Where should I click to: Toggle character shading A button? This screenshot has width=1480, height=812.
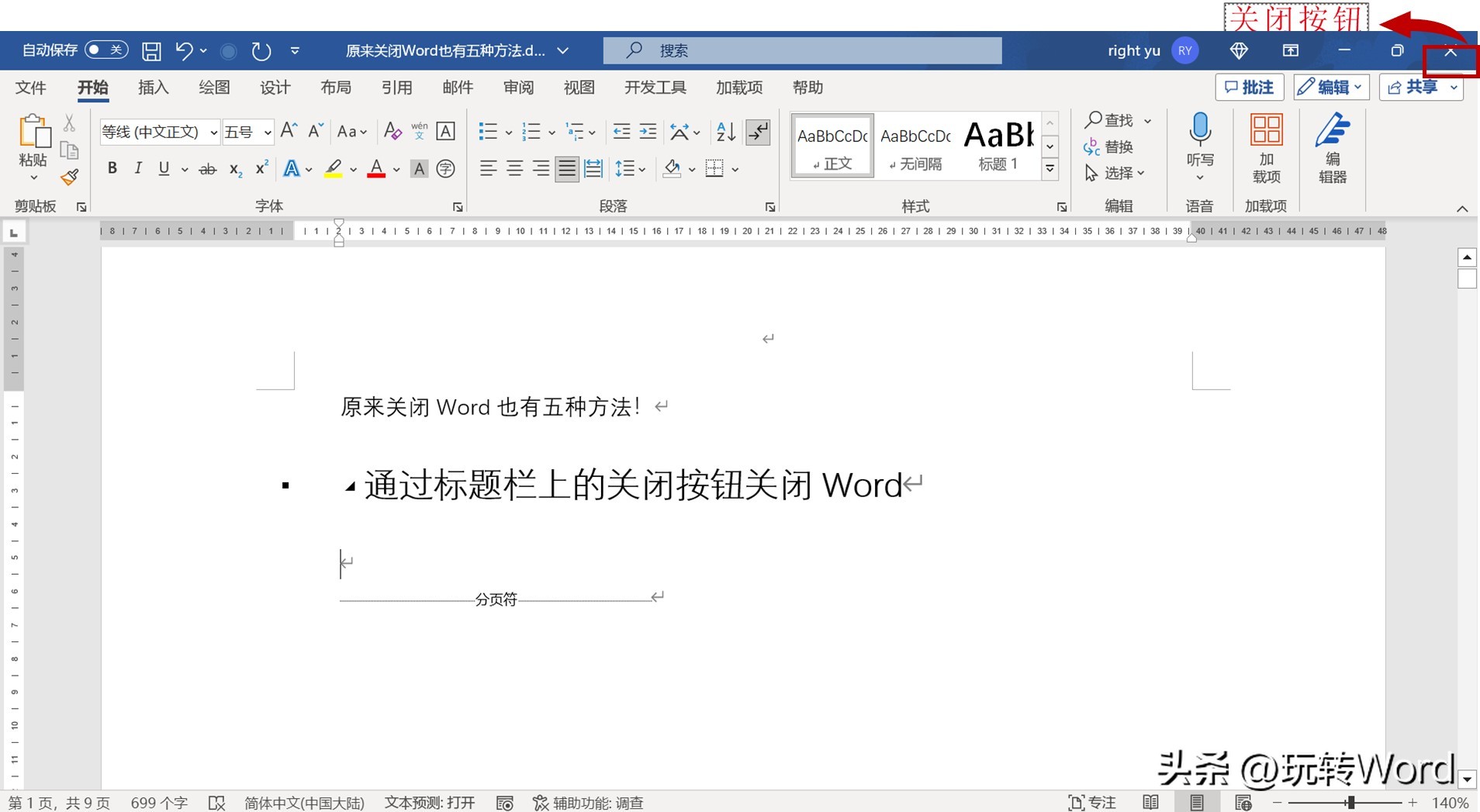click(x=419, y=168)
